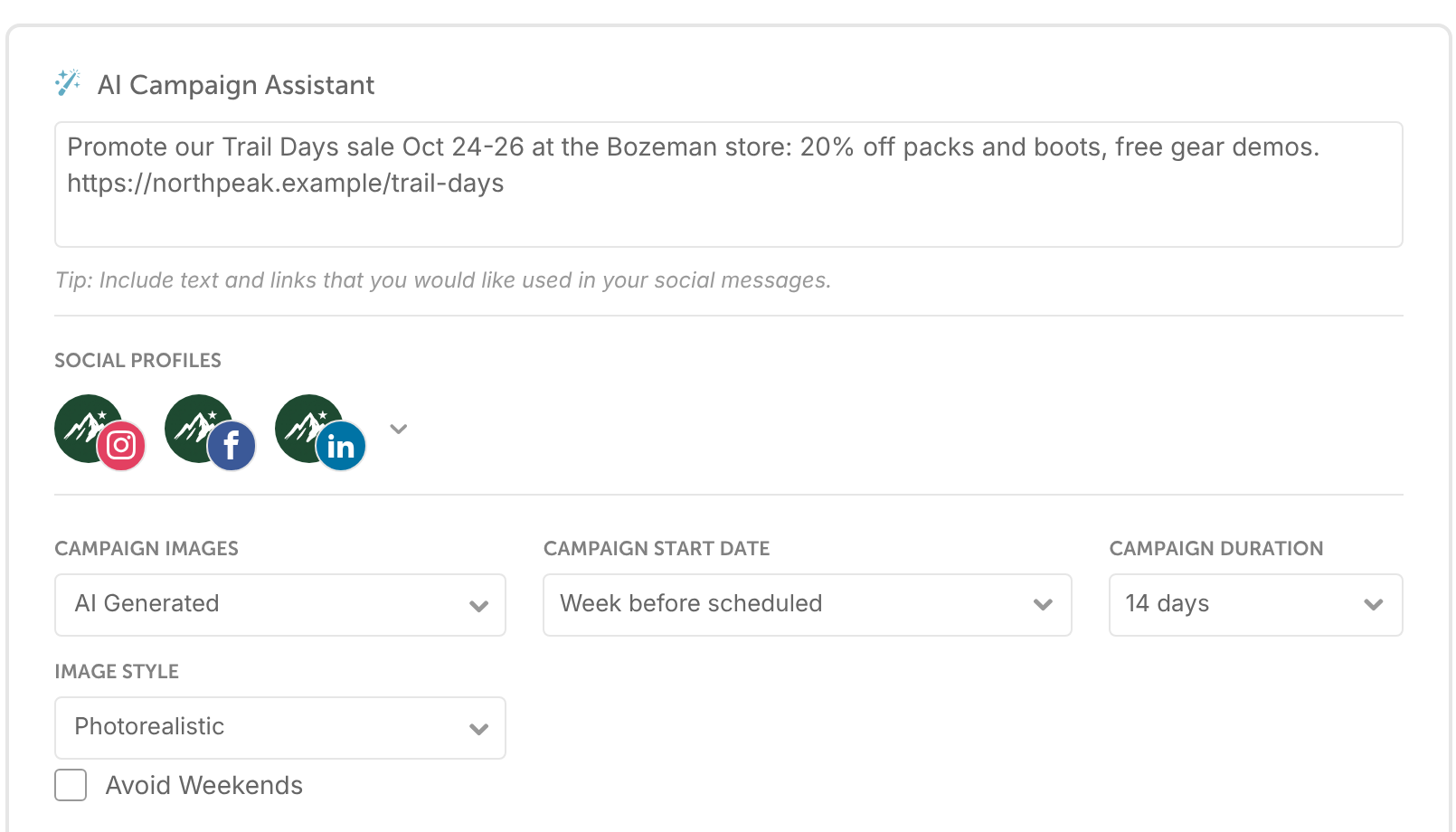The image size is (1456, 832).
Task: Click the CAMPAIGN START DATE field label
Action: click(x=657, y=548)
